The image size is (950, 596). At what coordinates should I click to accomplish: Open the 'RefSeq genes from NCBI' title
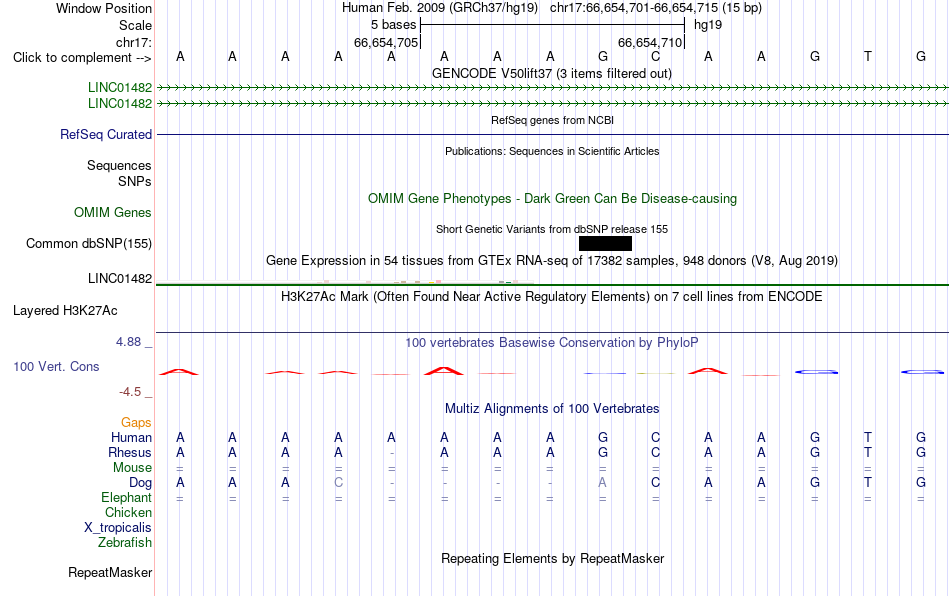[552, 121]
